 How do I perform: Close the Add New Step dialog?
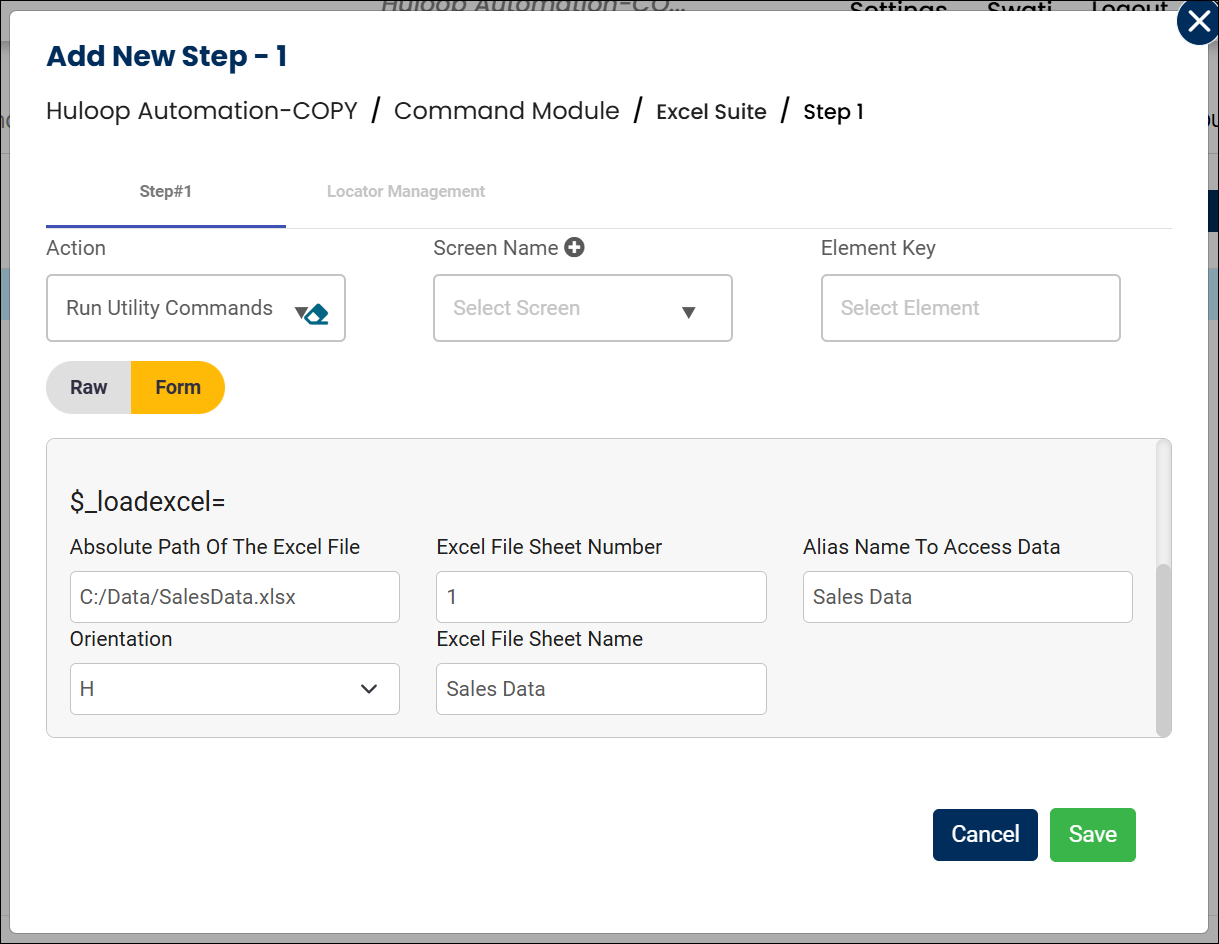point(1197,23)
